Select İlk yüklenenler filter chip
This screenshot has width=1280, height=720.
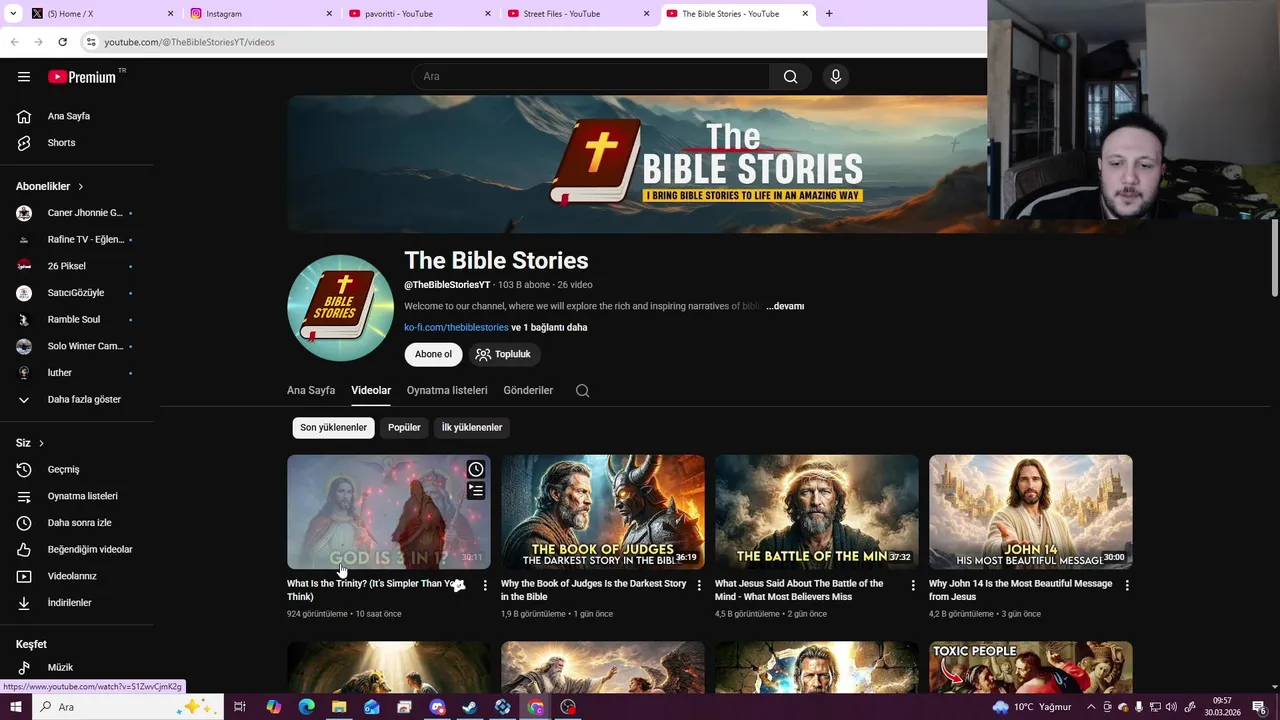(x=472, y=428)
